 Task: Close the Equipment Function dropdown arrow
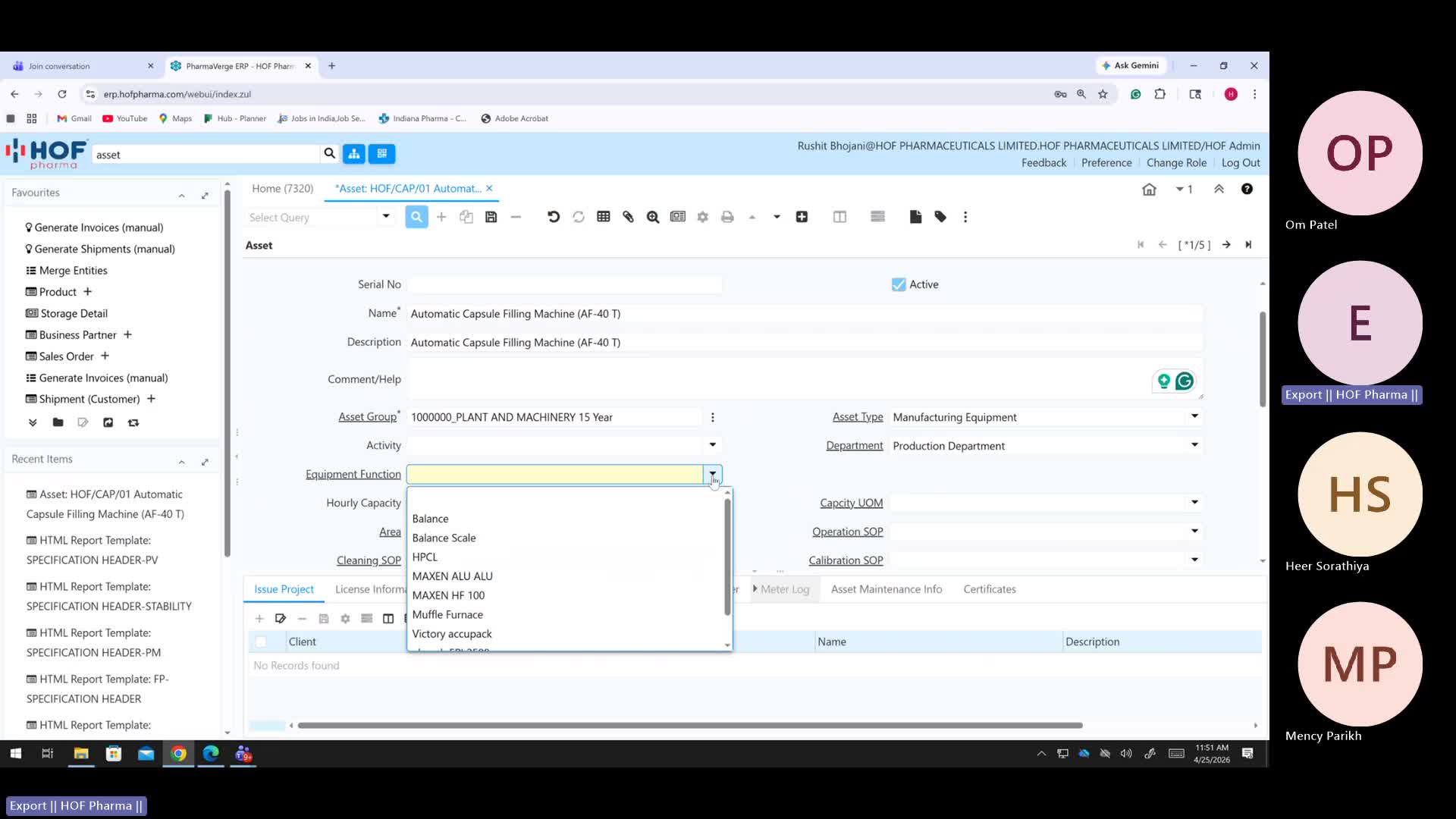pyautogui.click(x=712, y=474)
